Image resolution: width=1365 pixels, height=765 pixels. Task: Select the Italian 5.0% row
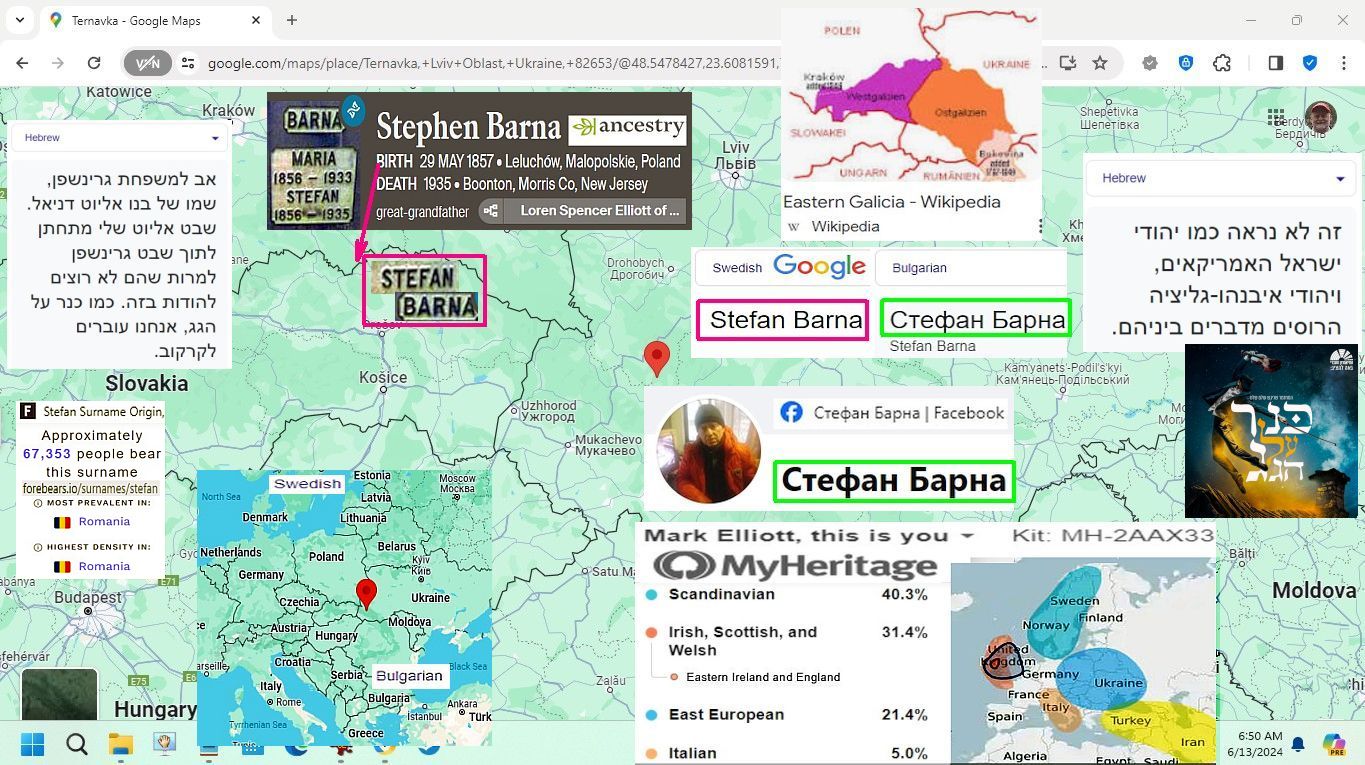click(x=787, y=753)
